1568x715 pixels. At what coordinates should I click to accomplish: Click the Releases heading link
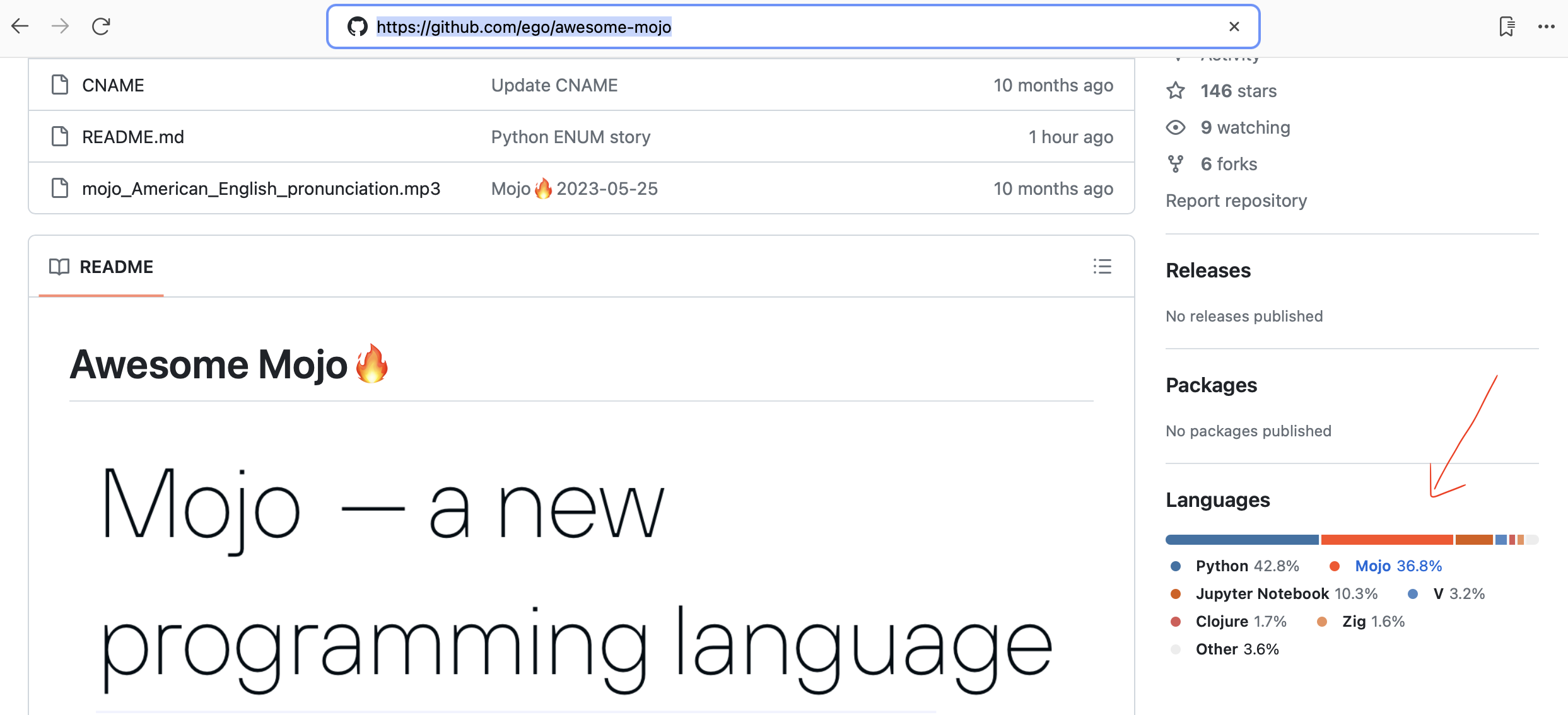pos(1207,270)
